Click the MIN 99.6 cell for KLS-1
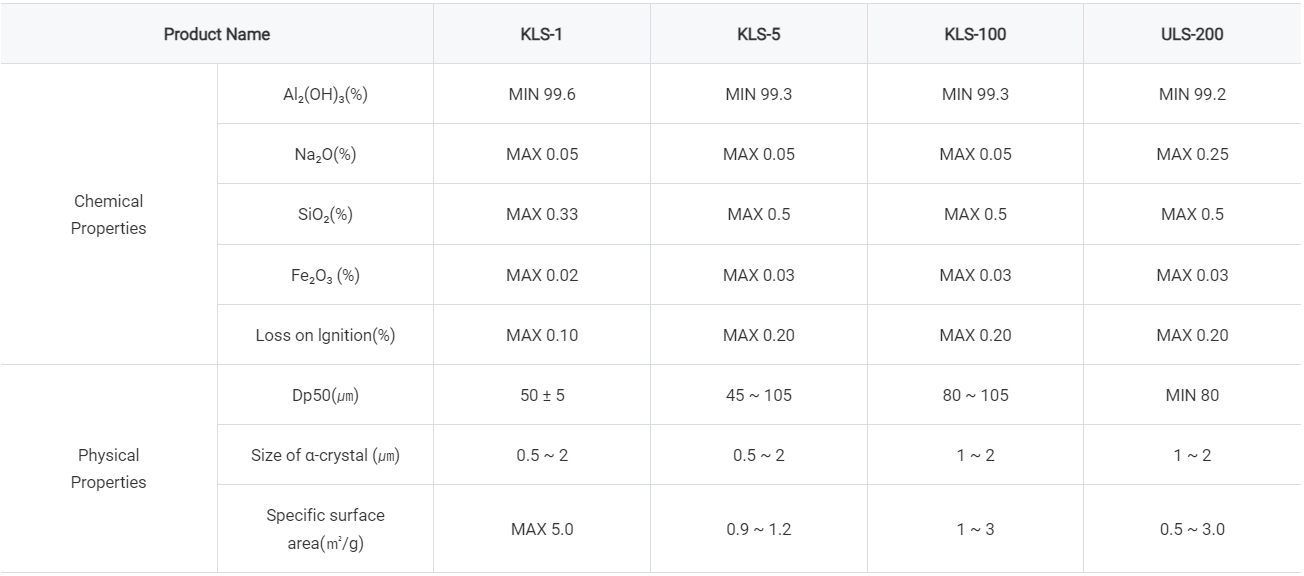1304x576 pixels. click(542, 95)
